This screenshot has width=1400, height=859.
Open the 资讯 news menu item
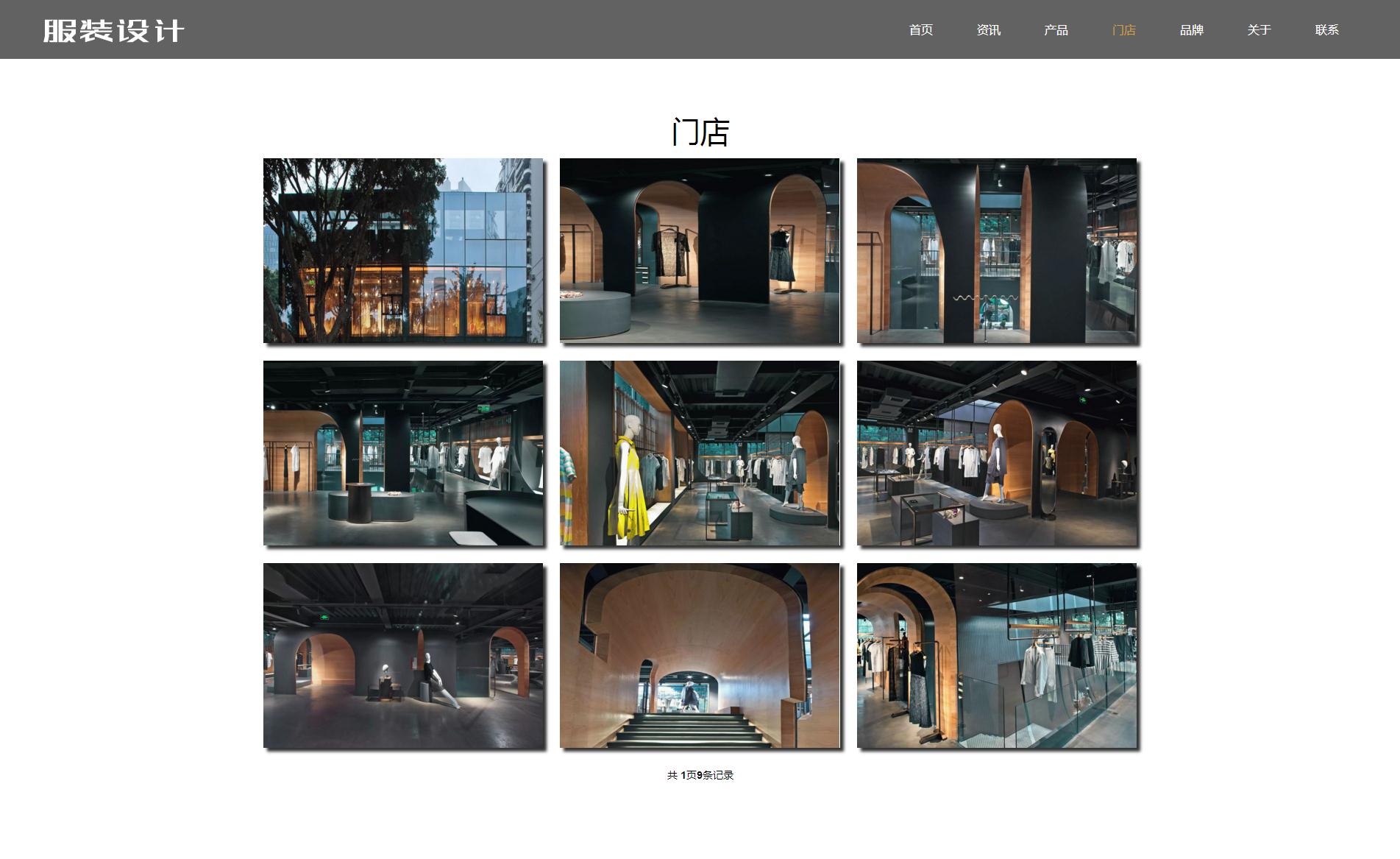(x=988, y=30)
